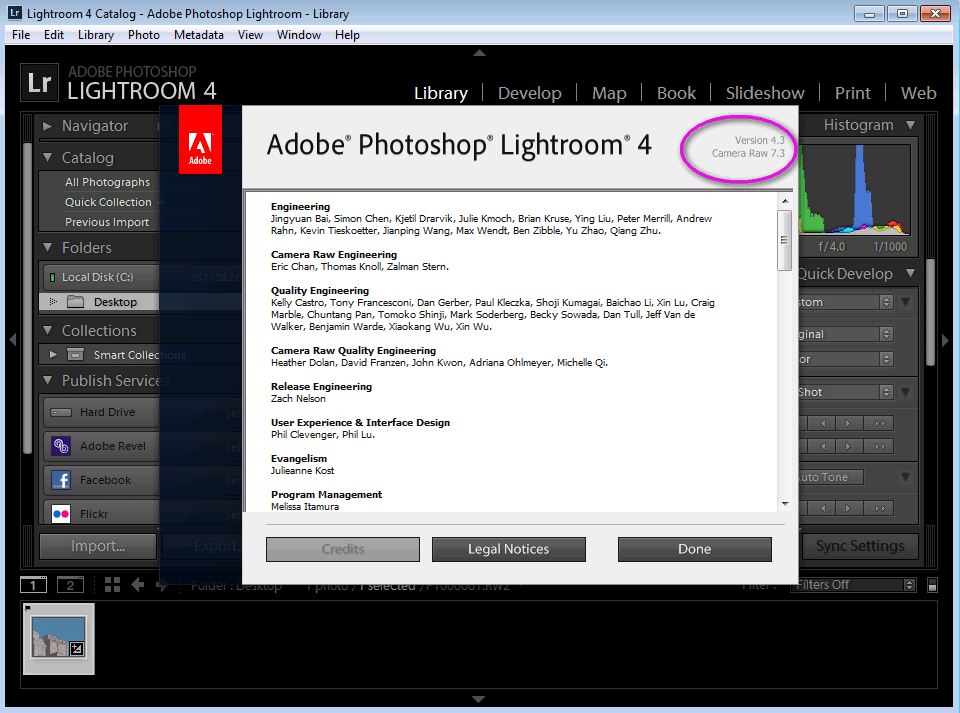960x713 pixels.
Task: Expand the Navigator panel
Action: pyautogui.click(x=47, y=127)
